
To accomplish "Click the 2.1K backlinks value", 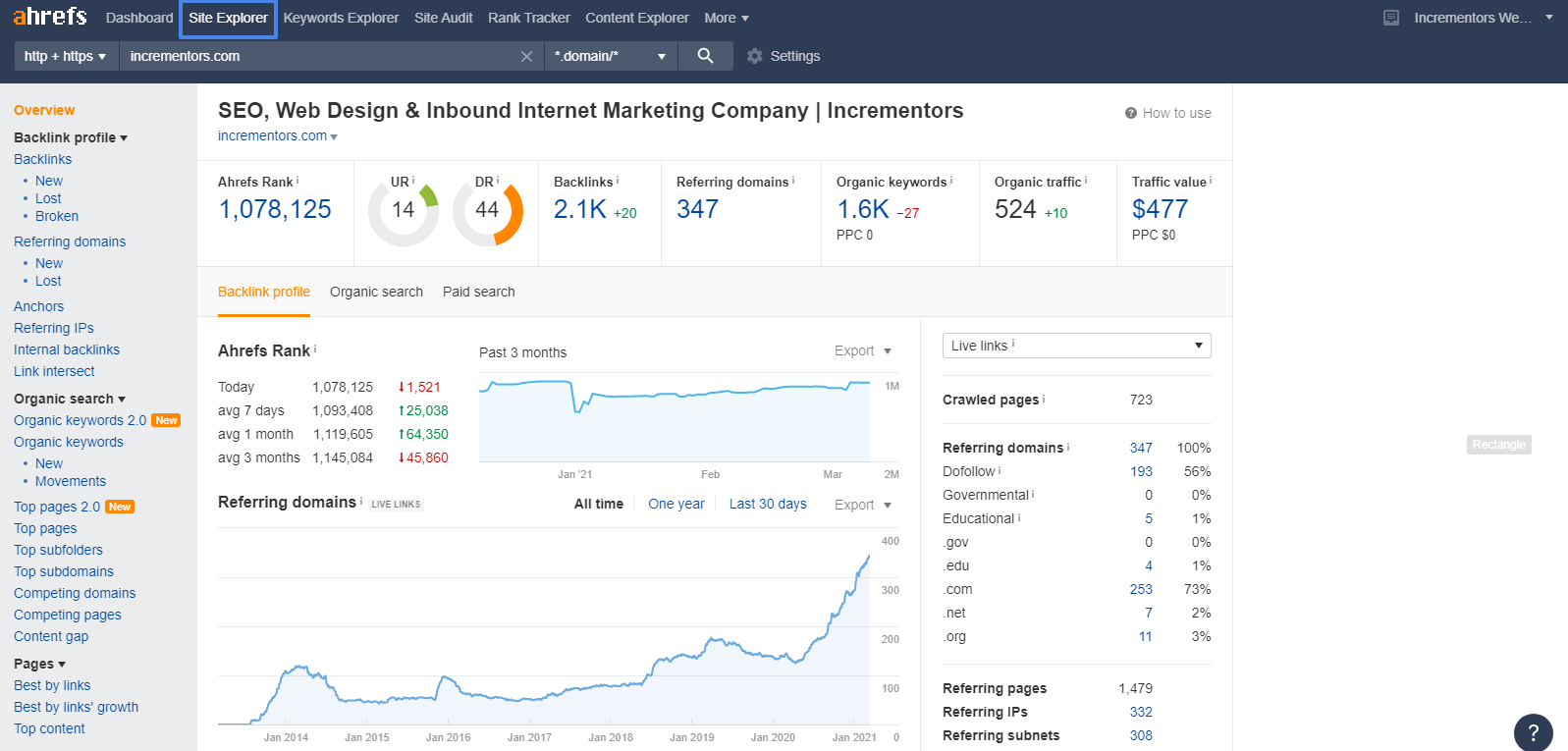I will click(580, 209).
